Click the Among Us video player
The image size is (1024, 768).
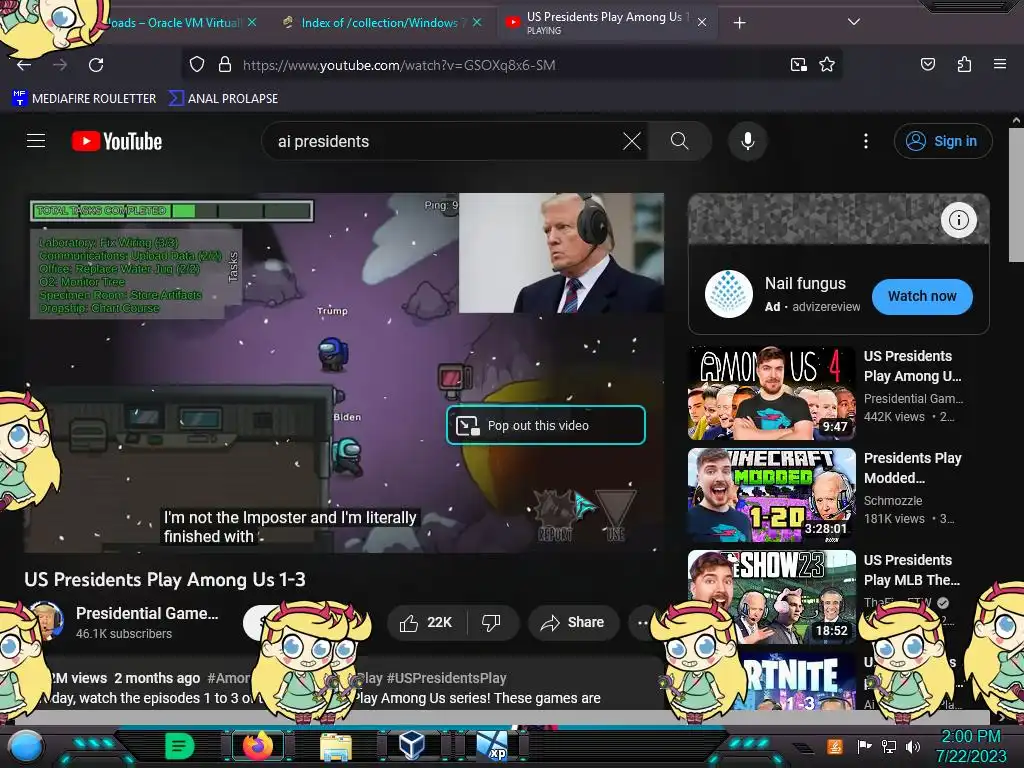[x=345, y=372]
